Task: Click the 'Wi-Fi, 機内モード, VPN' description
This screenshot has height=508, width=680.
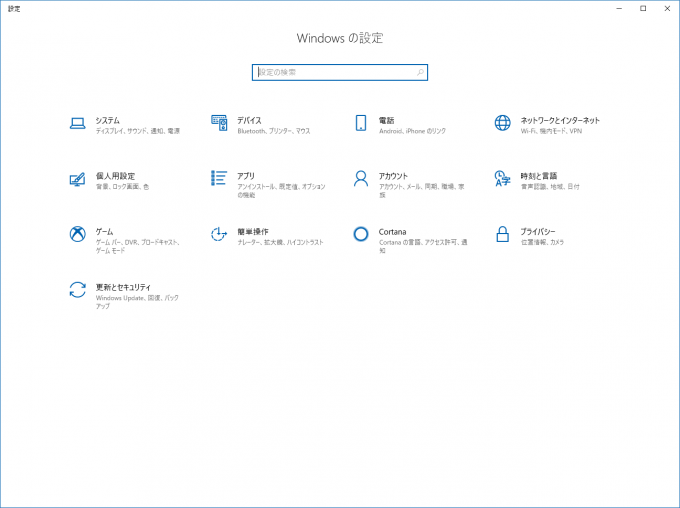Action: point(551,131)
